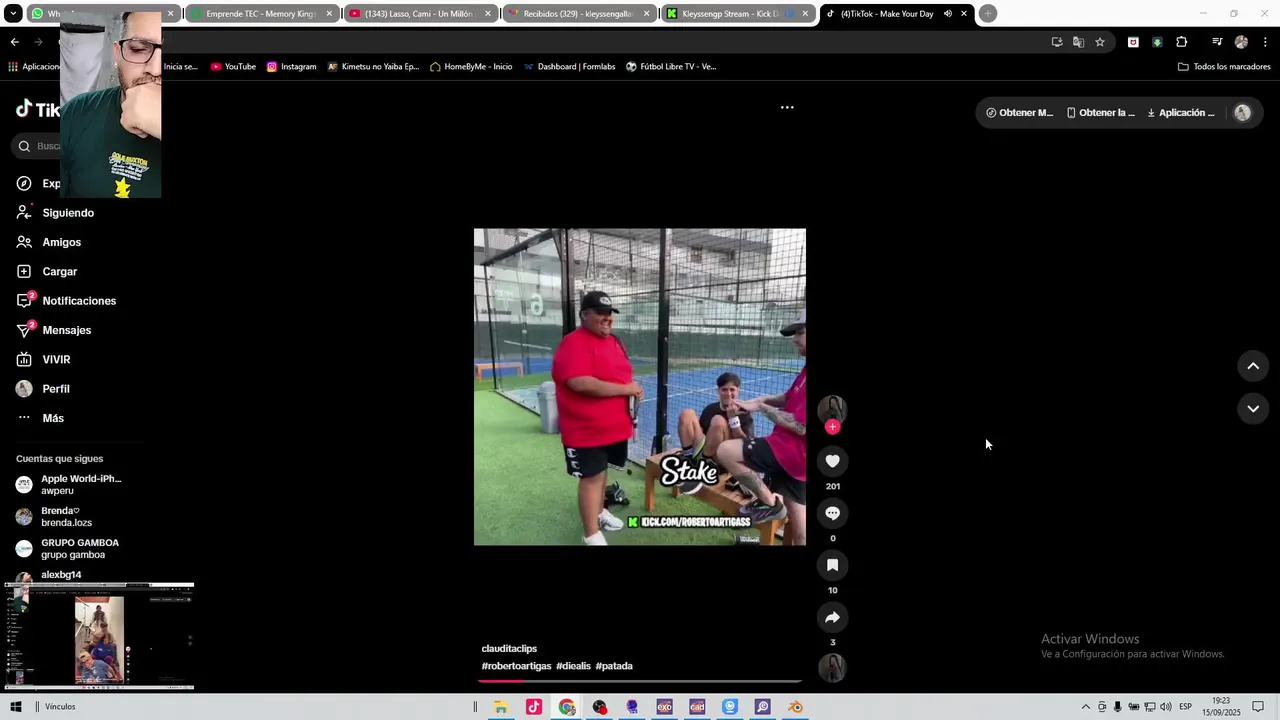Open the clauditaclips username link
Viewport: 1280px width, 720px height.
[x=509, y=649]
